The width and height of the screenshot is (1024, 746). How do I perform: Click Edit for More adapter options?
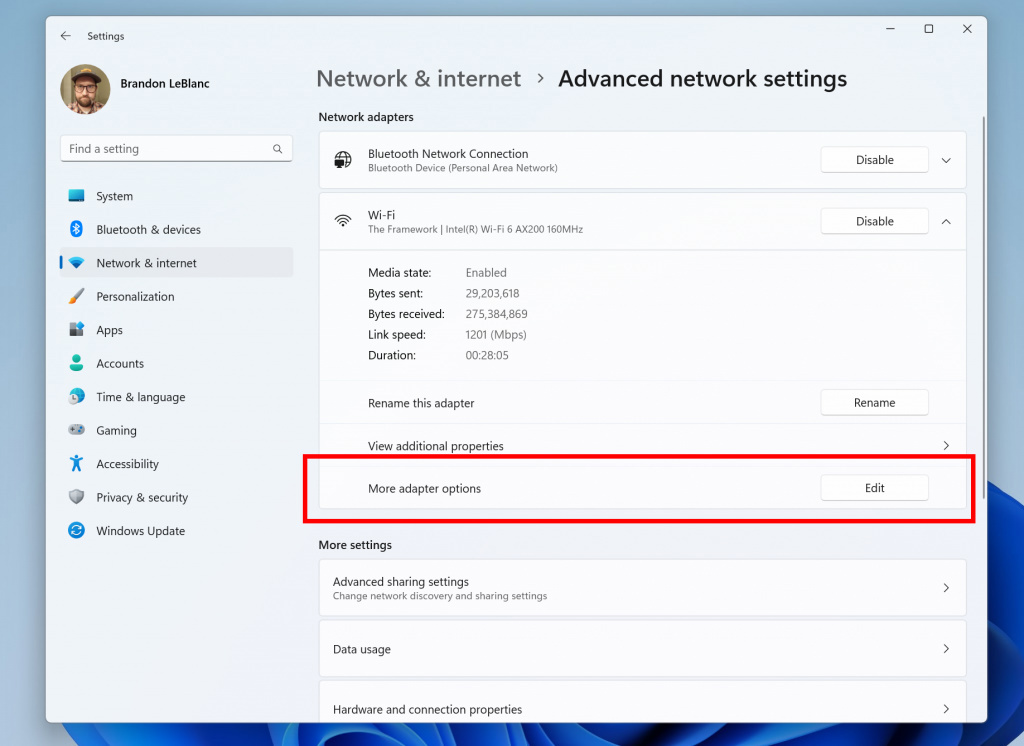click(874, 488)
